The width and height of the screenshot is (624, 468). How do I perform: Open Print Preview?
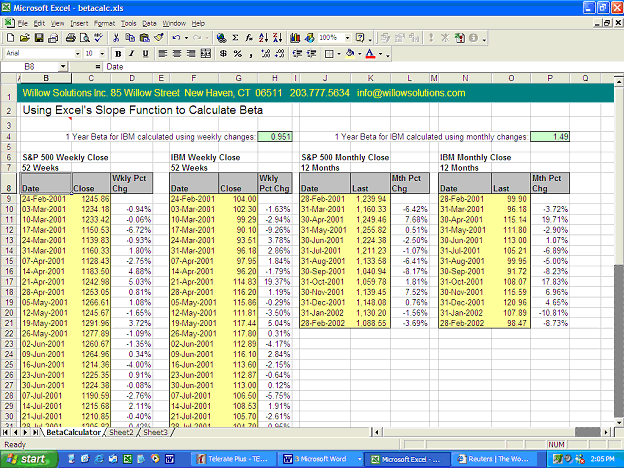[85, 38]
